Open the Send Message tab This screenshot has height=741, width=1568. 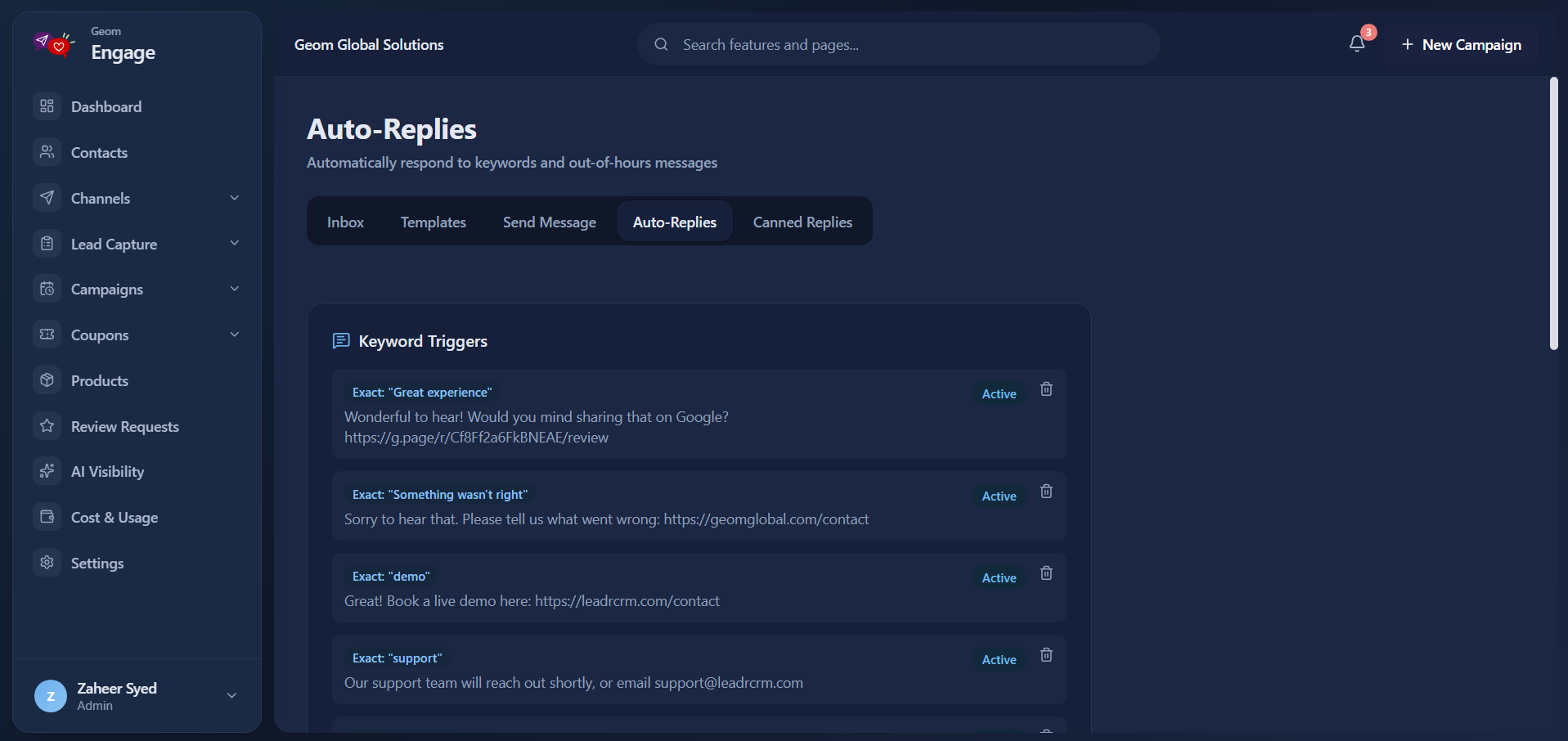pyautogui.click(x=550, y=222)
